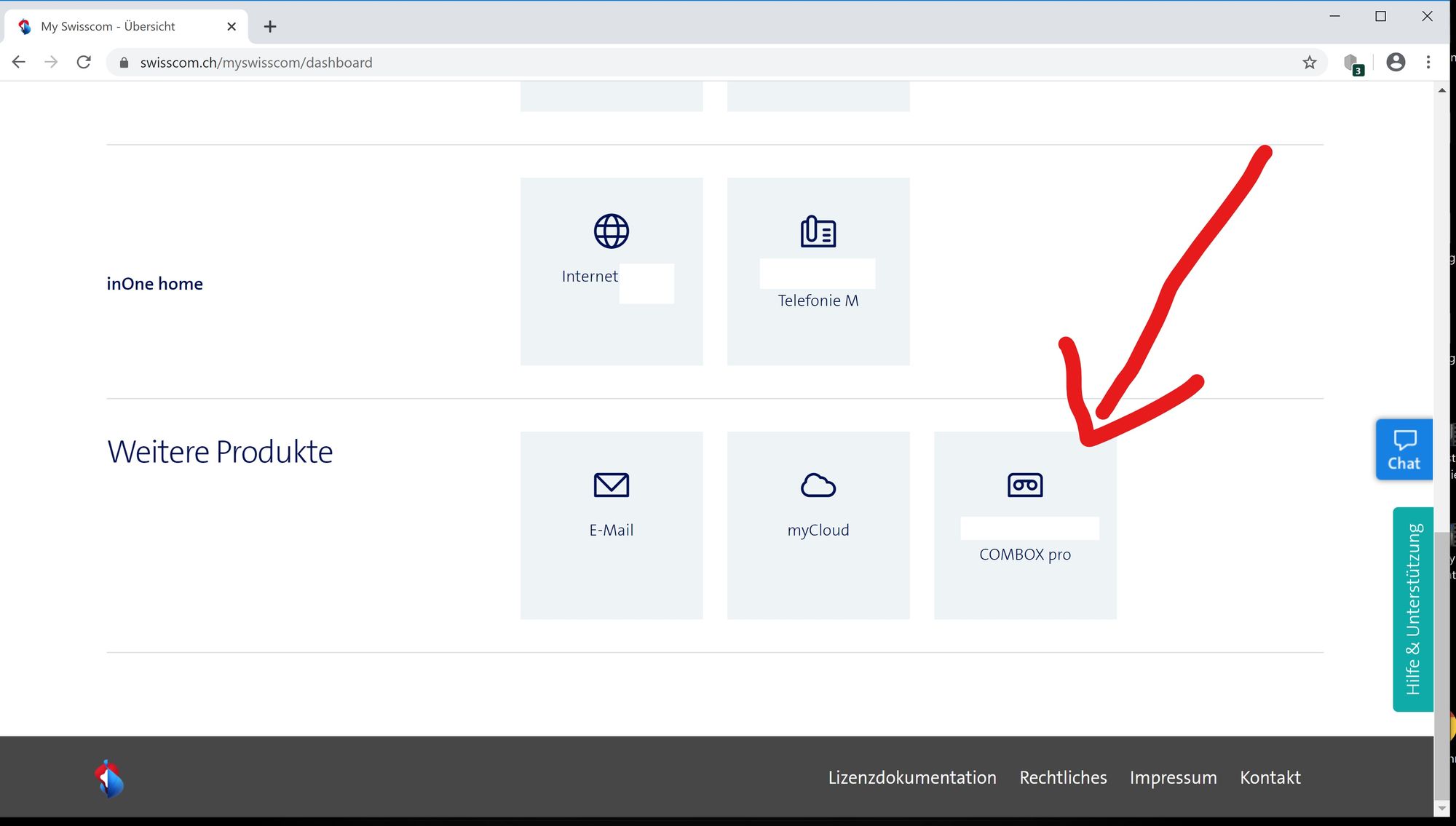Click the page scroll up arrow
1456x826 pixels.
1441,90
